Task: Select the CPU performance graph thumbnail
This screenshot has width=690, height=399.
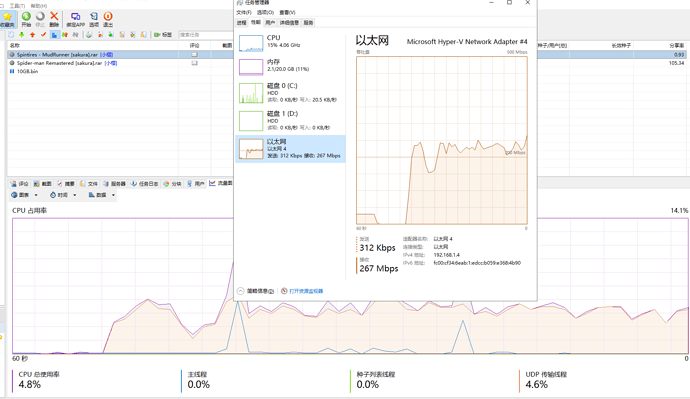Action: click(x=251, y=43)
